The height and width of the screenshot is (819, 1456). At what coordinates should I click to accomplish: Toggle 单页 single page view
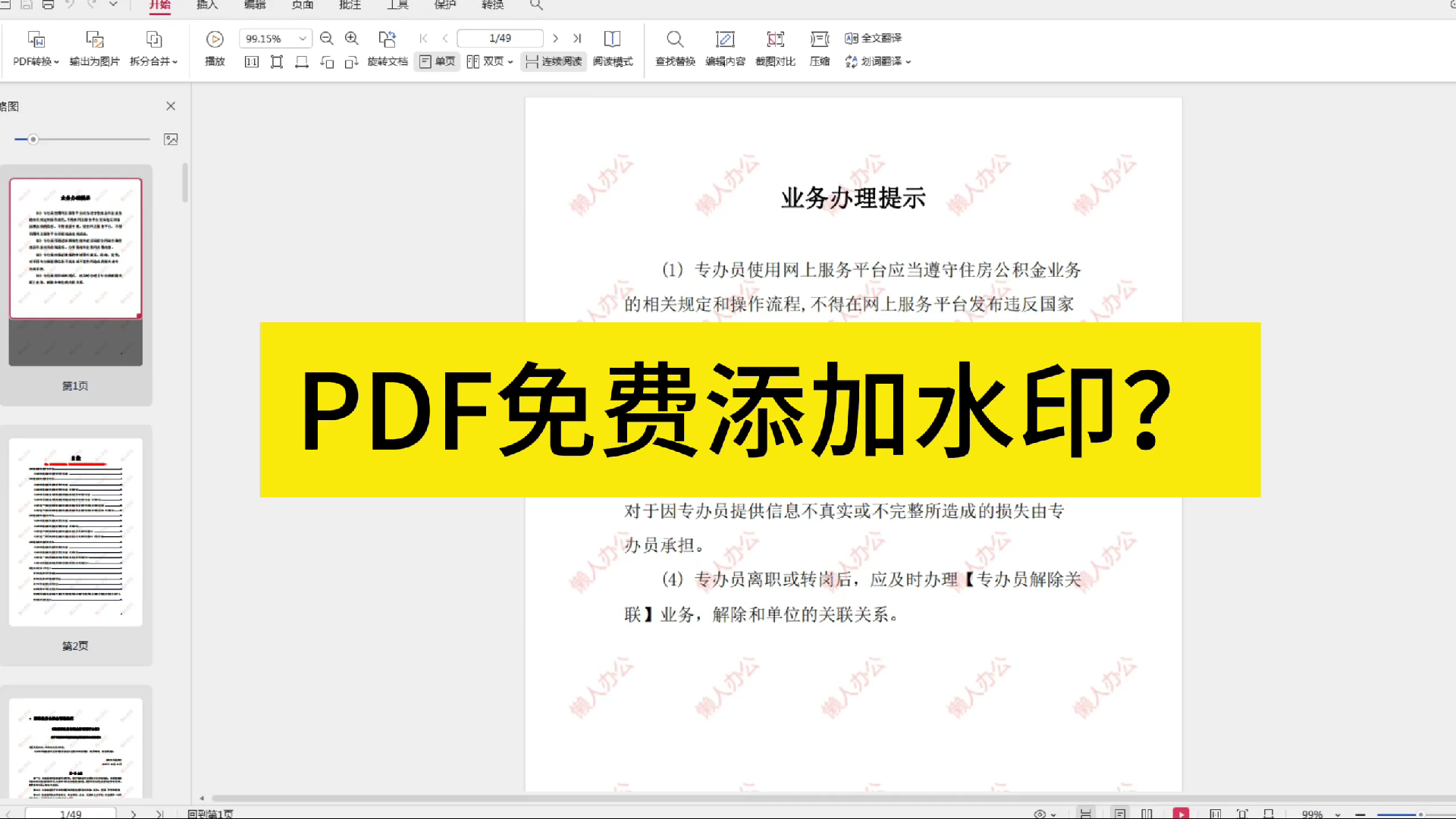(438, 61)
